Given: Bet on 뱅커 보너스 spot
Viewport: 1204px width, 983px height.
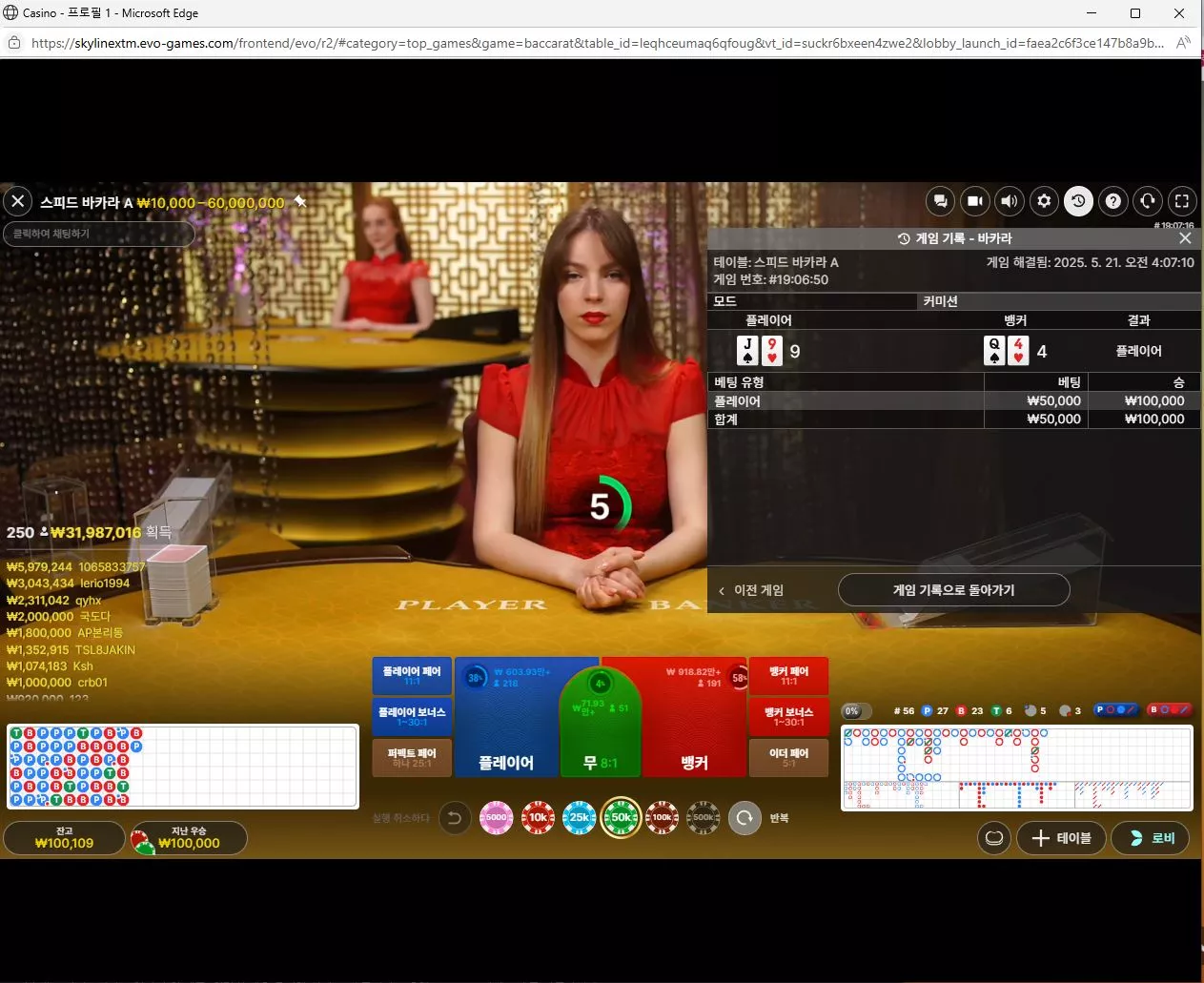Looking at the screenshot, I should [788, 717].
